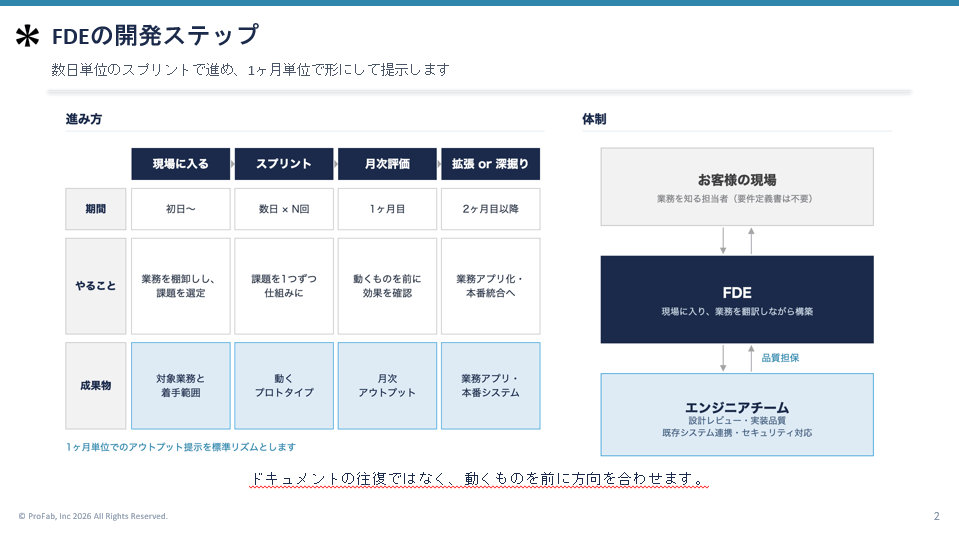Click the up arrow below お客様の現場
This screenshot has width=959, height=538.
coord(751,241)
